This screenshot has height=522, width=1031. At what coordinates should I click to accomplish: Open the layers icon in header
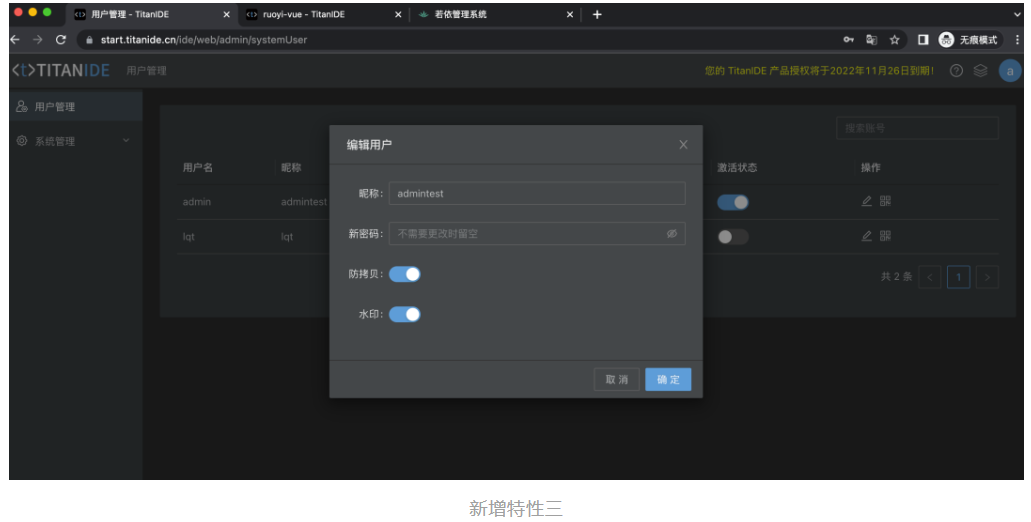tap(980, 71)
